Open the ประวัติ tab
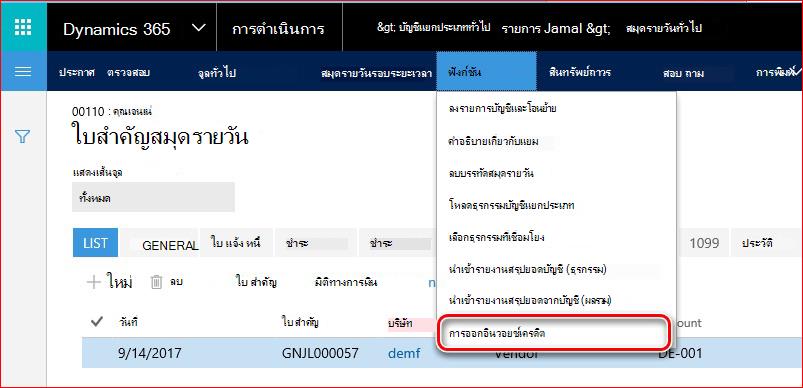The height and width of the screenshot is (388, 803). pyautogui.click(x=757, y=243)
